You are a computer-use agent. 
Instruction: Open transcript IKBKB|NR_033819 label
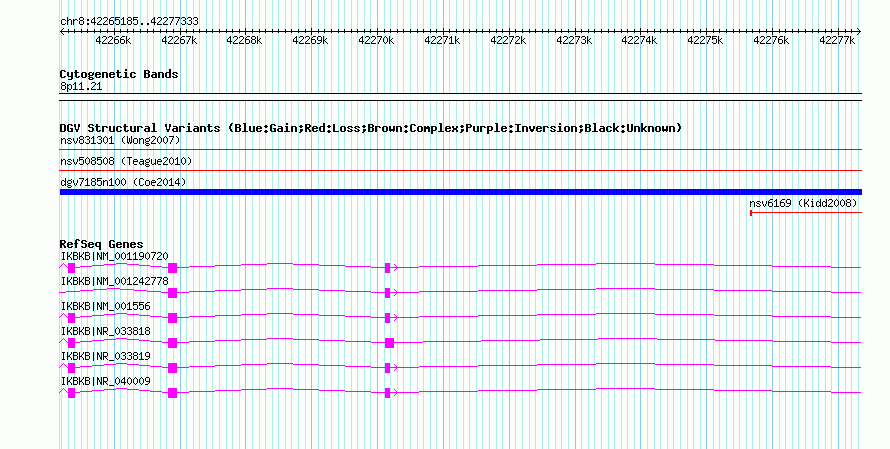point(106,356)
